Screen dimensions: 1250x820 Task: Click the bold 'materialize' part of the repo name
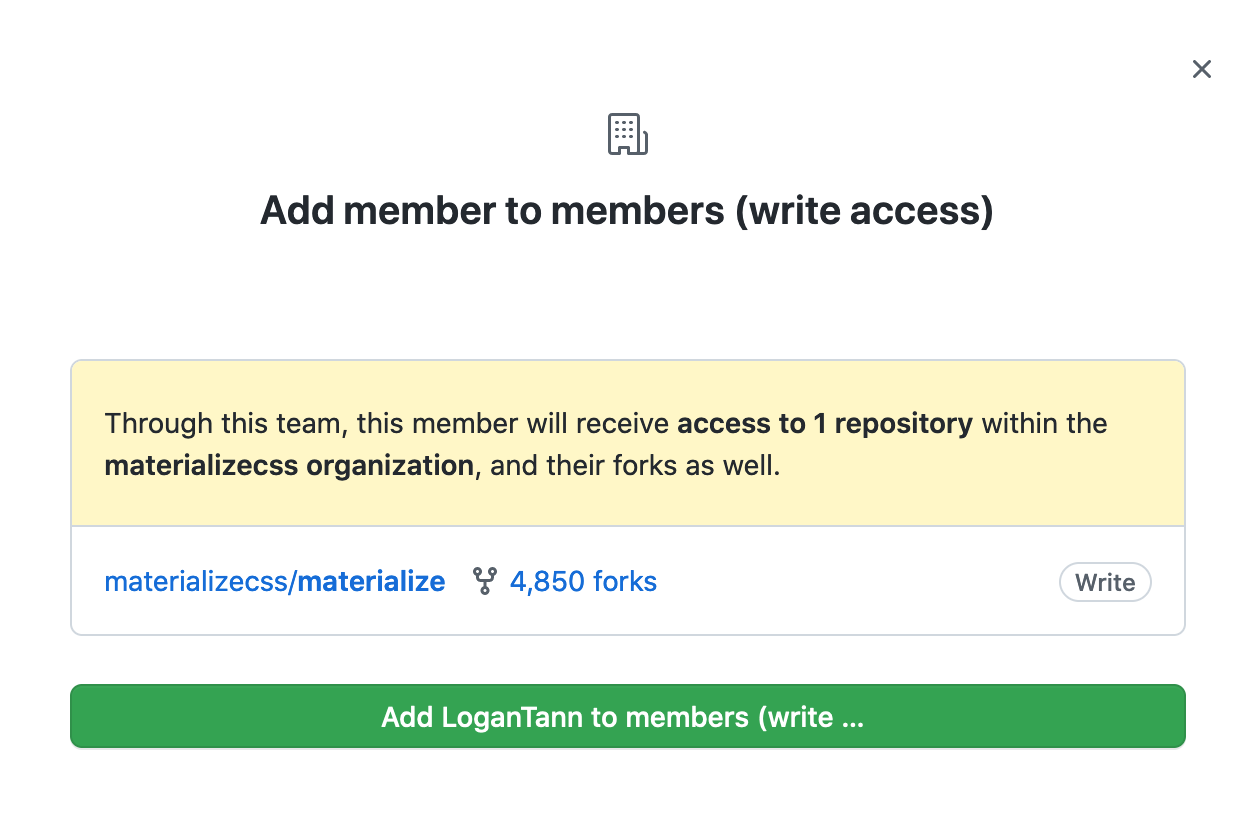(x=371, y=581)
